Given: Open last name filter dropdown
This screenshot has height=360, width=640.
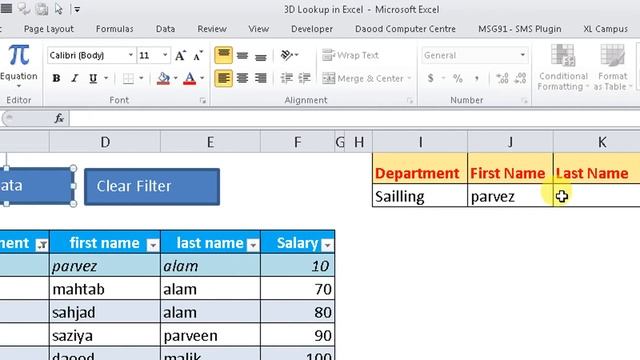Looking at the screenshot, I should 253,245.
